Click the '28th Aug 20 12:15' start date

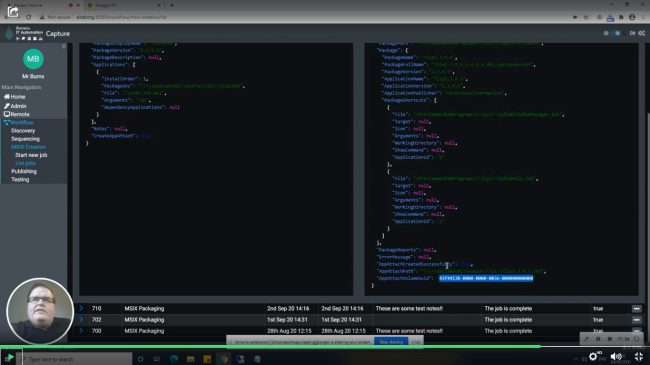[289, 331]
